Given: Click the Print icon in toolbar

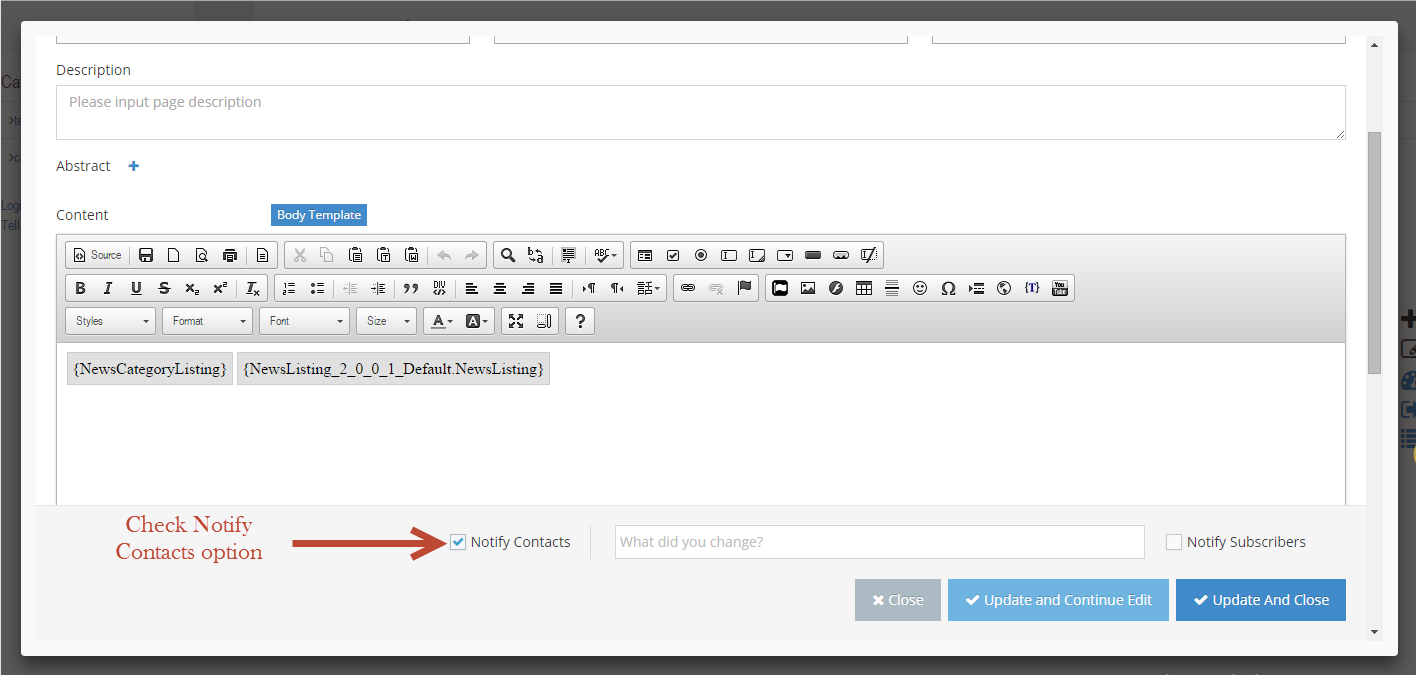Looking at the screenshot, I should [x=230, y=255].
